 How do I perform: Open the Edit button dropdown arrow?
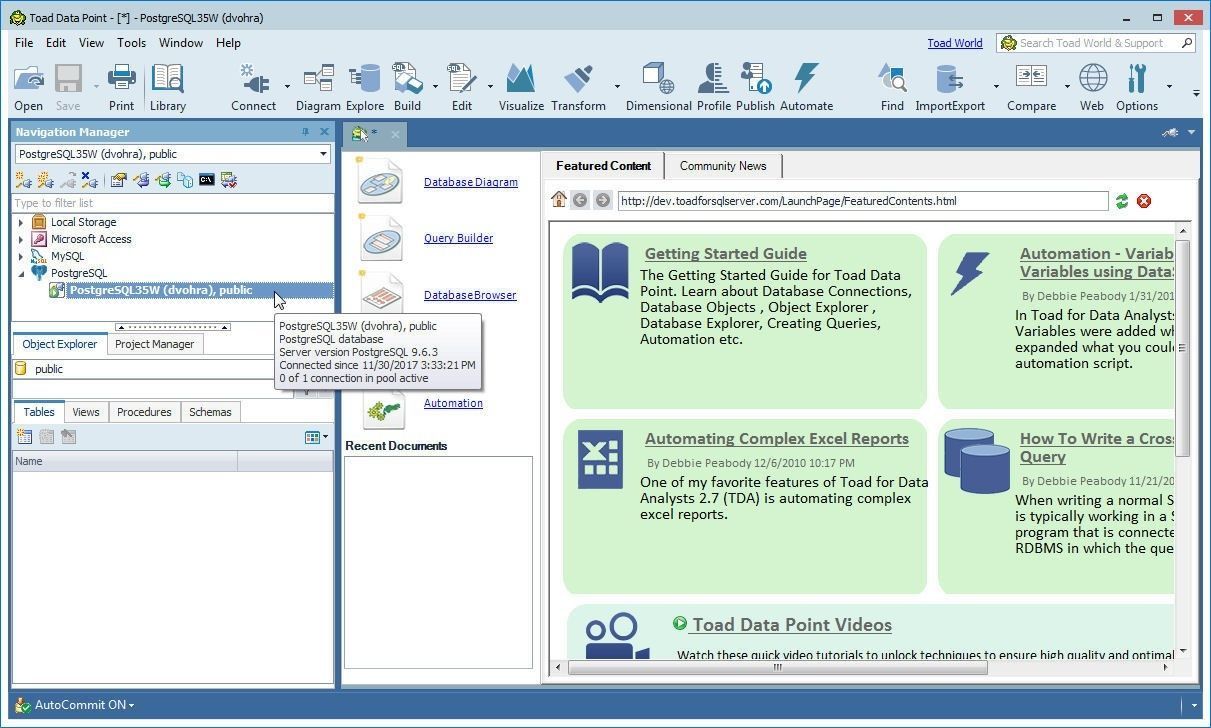point(490,88)
